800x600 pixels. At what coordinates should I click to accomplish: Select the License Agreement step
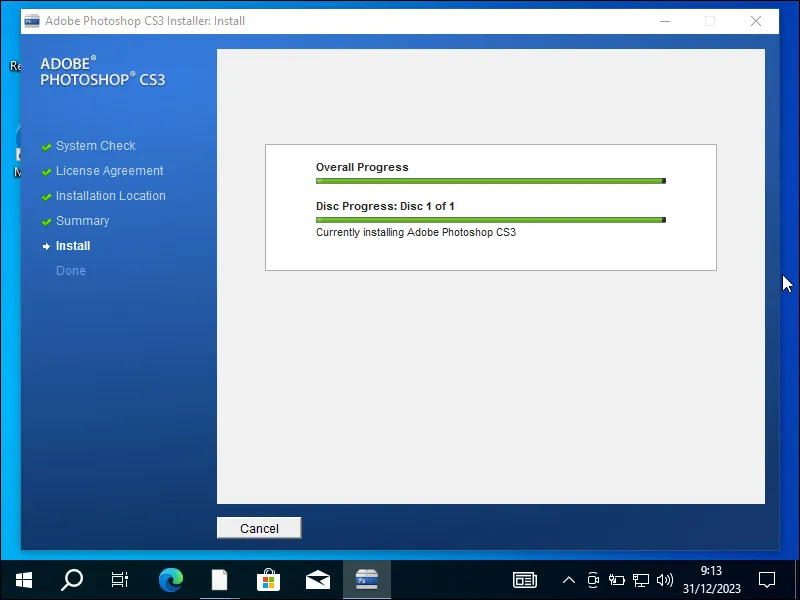109,171
